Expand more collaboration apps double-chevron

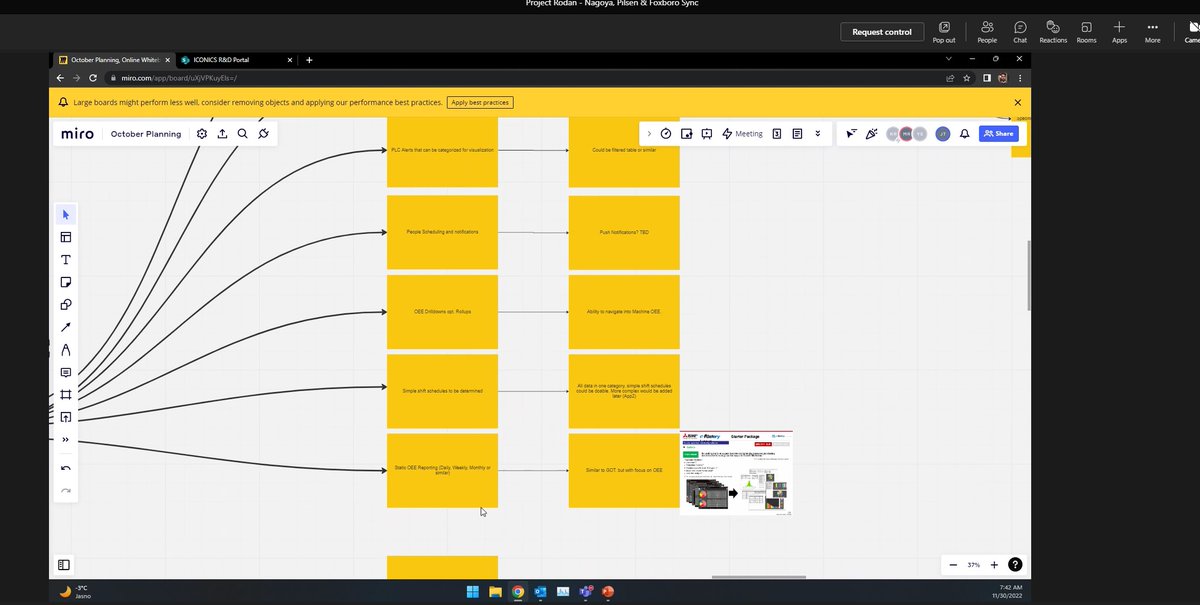tap(818, 133)
